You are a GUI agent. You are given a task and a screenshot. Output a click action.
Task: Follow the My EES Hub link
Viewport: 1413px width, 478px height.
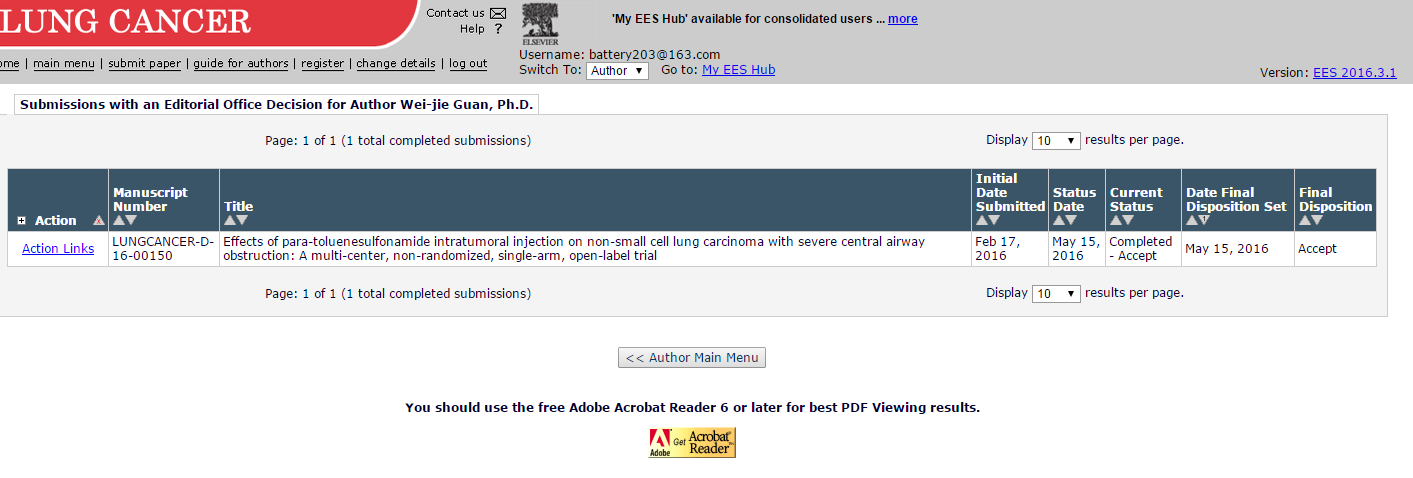coord(738,70)
